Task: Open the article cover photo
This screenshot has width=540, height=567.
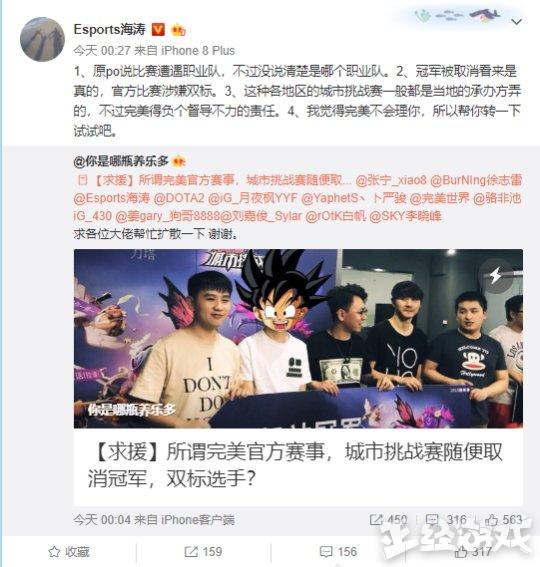Action: 298,338
